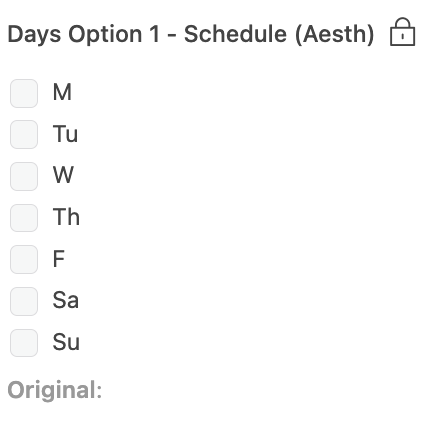The height and width of the screenshot is (428, 446).
Task: Click the Su label text
Action: [x=66, y=342]
